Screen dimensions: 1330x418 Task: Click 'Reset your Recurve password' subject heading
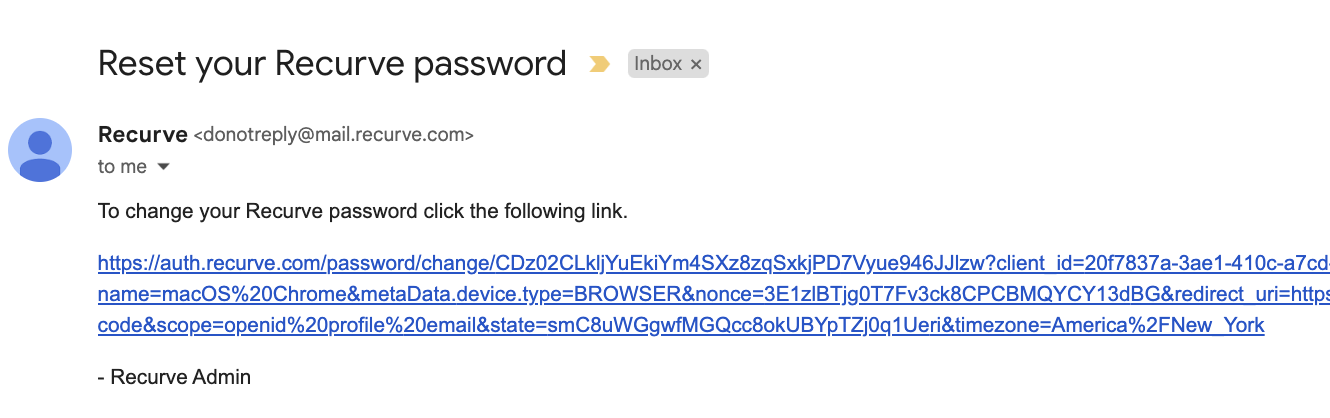pyautogui.click(x=332, y=63)
